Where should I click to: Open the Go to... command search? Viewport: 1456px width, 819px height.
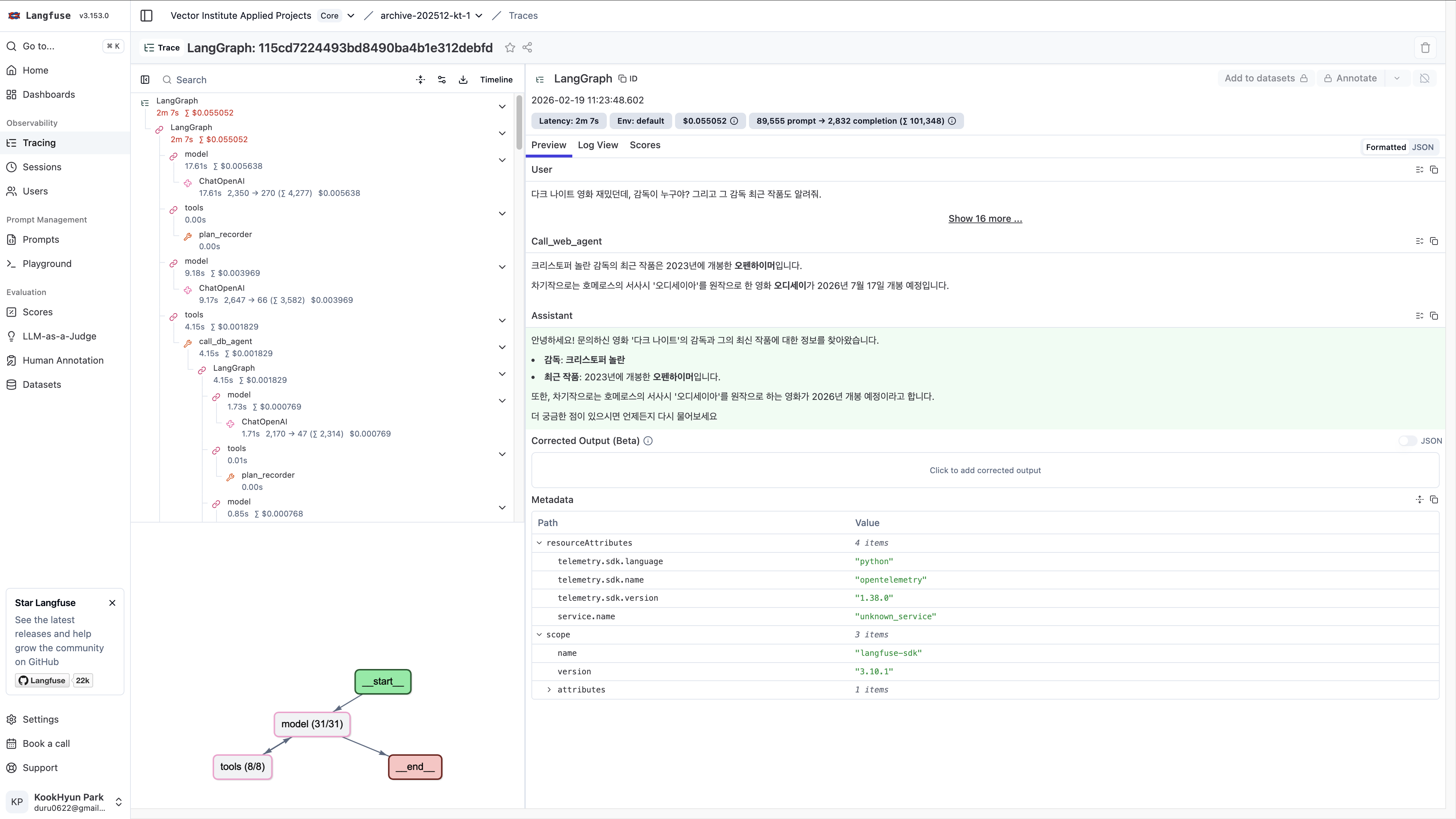tap(65, 46)
